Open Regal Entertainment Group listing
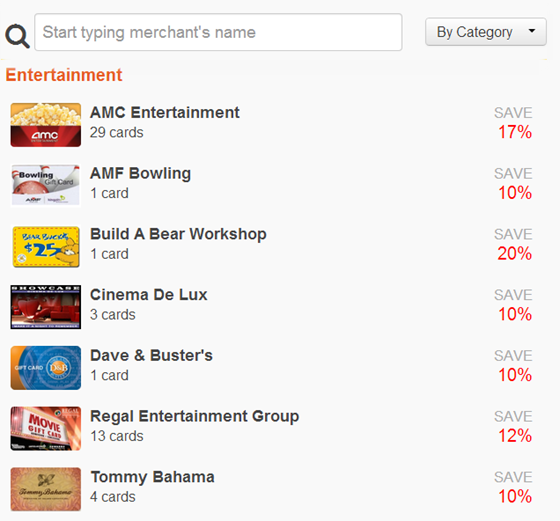 coord(195,417)
